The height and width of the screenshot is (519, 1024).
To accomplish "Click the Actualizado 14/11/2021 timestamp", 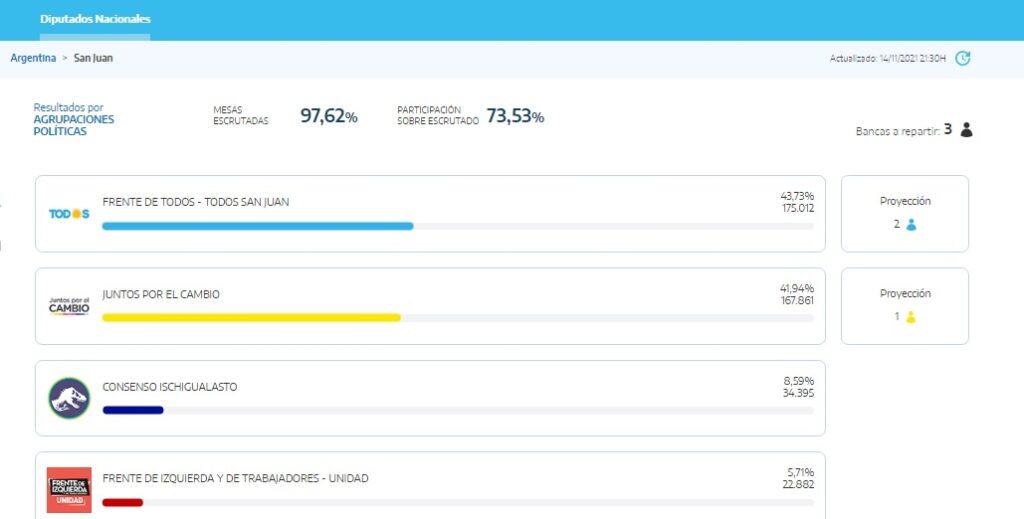I will point(888,59).
